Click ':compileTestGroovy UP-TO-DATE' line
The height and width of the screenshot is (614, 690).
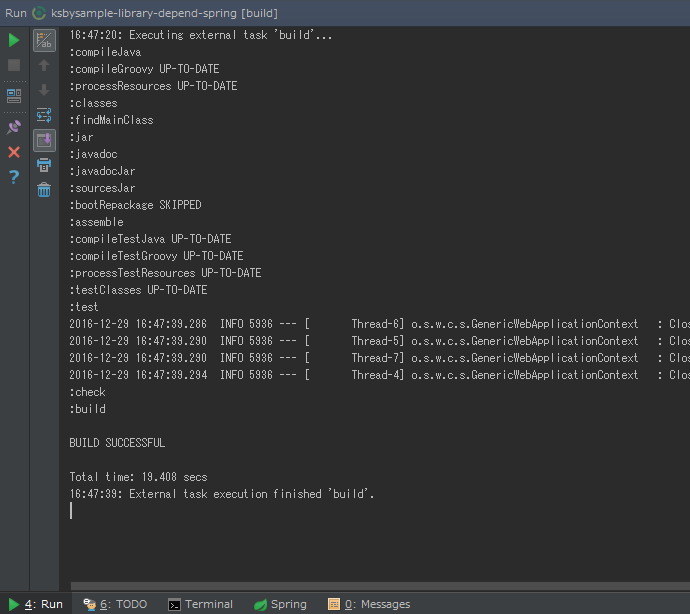(x=156, y=256)
